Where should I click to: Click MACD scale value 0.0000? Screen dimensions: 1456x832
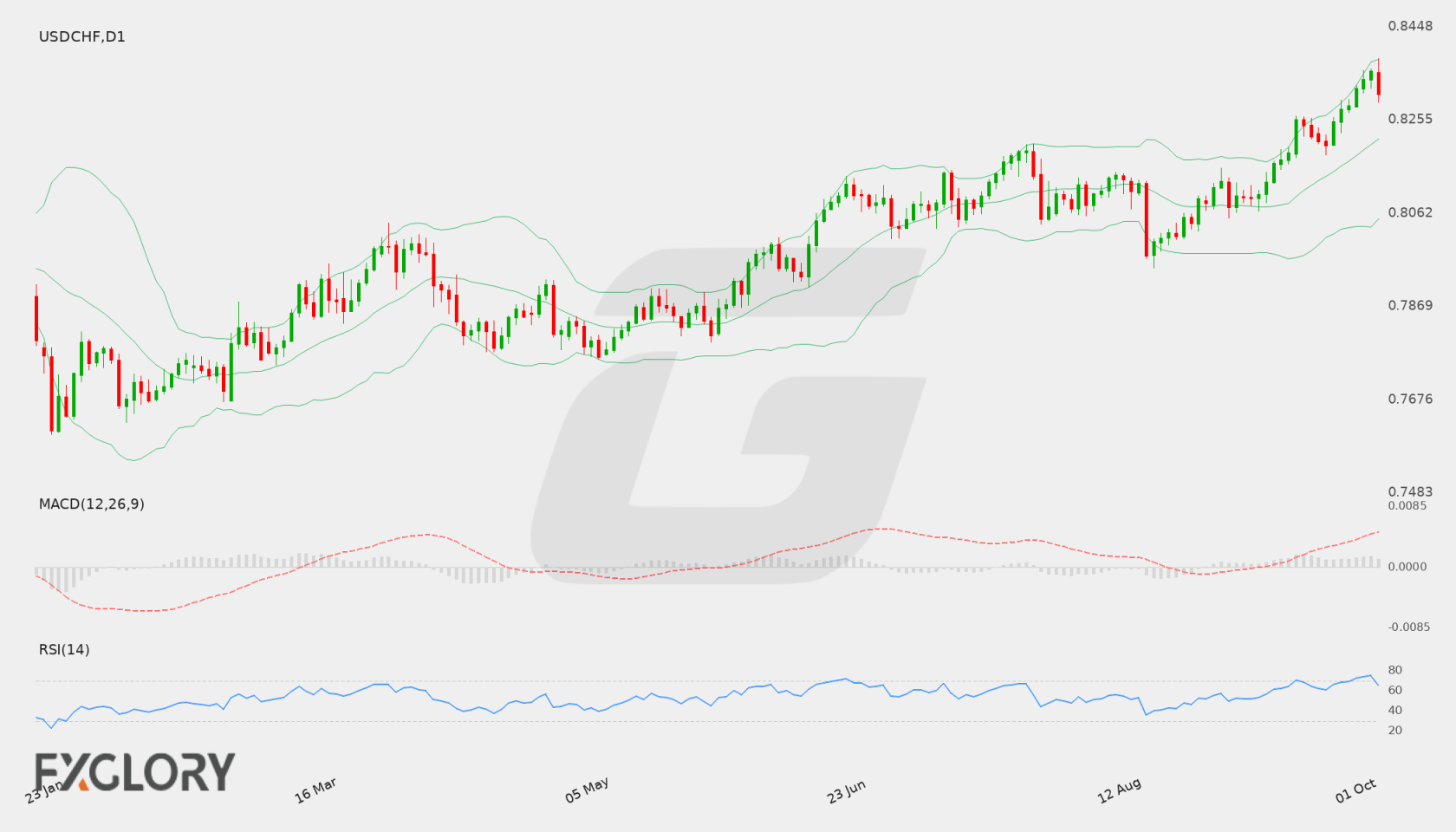[1407, 566]
